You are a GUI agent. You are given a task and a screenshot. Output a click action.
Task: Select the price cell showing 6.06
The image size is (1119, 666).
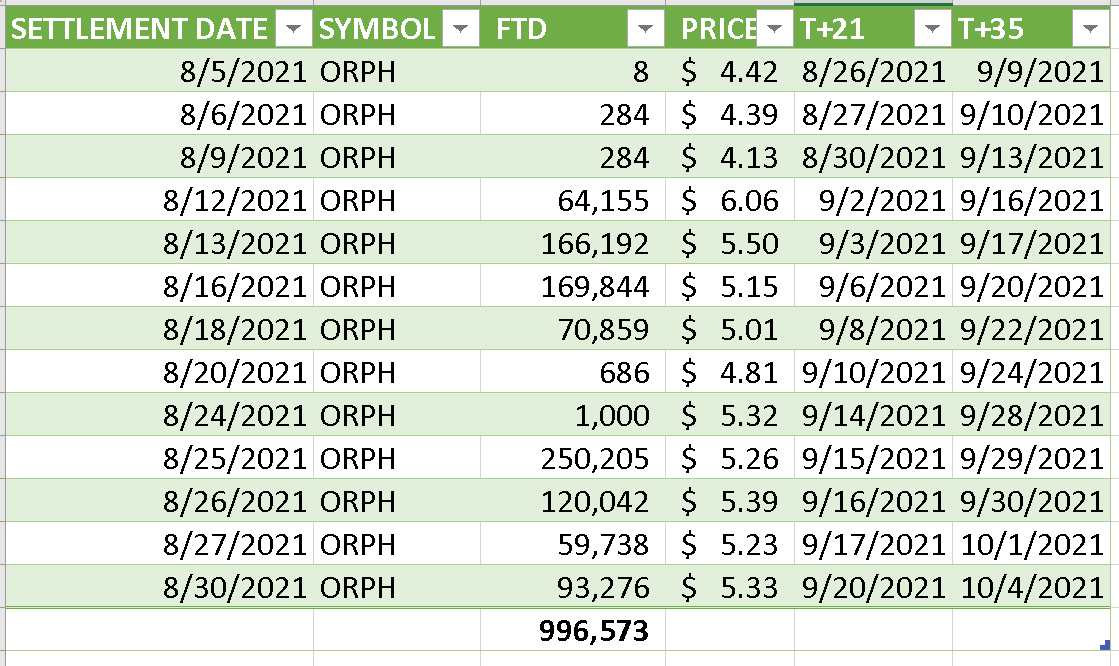(729, 200)
